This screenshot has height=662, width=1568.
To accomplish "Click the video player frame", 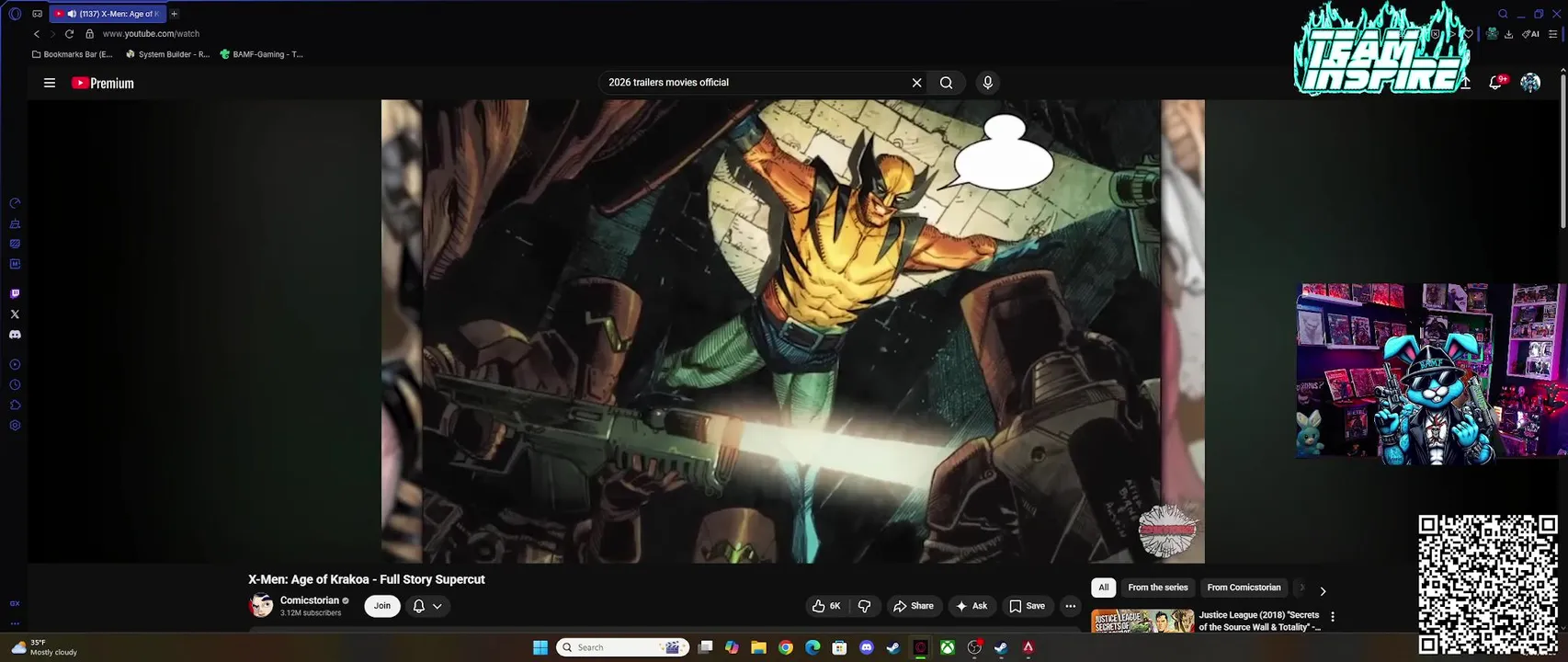I will (792, 331).
